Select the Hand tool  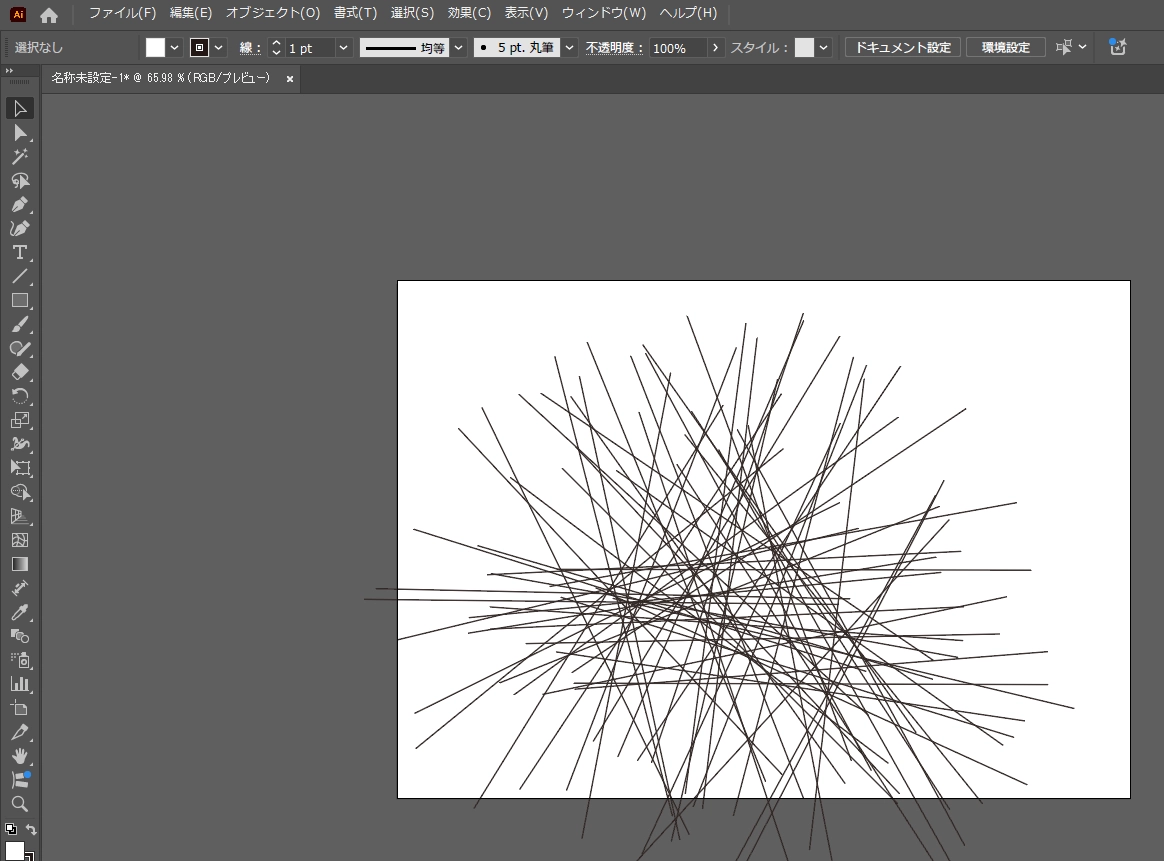[x=19, y=756]
